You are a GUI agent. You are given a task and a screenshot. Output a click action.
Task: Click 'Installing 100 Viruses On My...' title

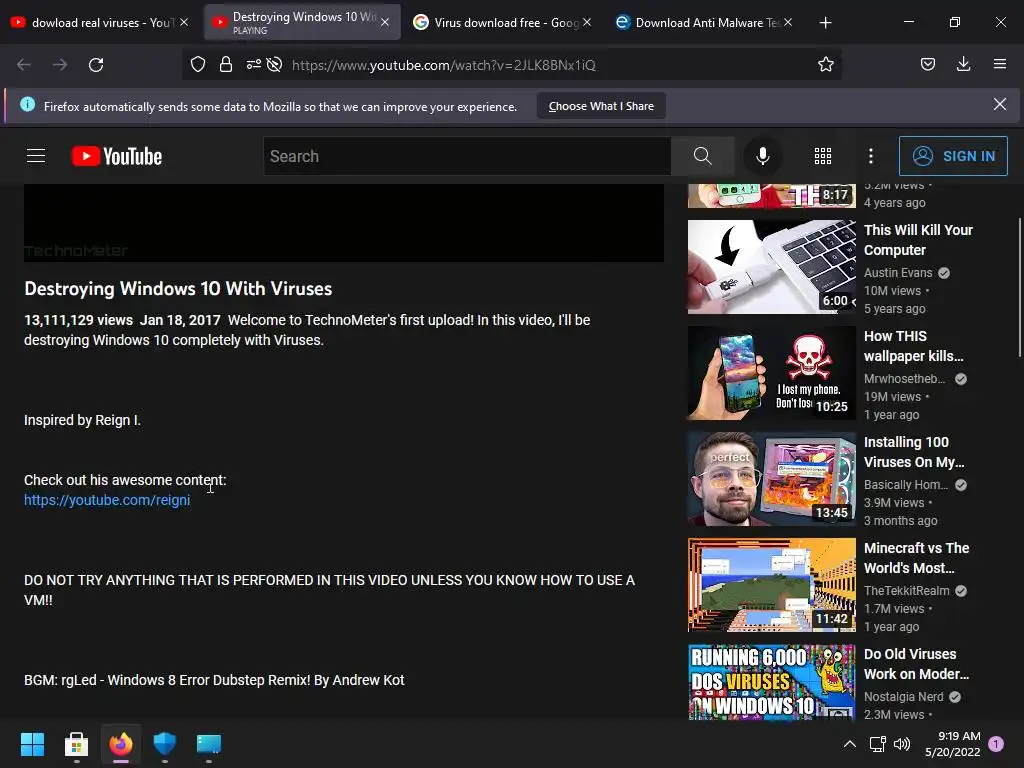tap(914, 452)
